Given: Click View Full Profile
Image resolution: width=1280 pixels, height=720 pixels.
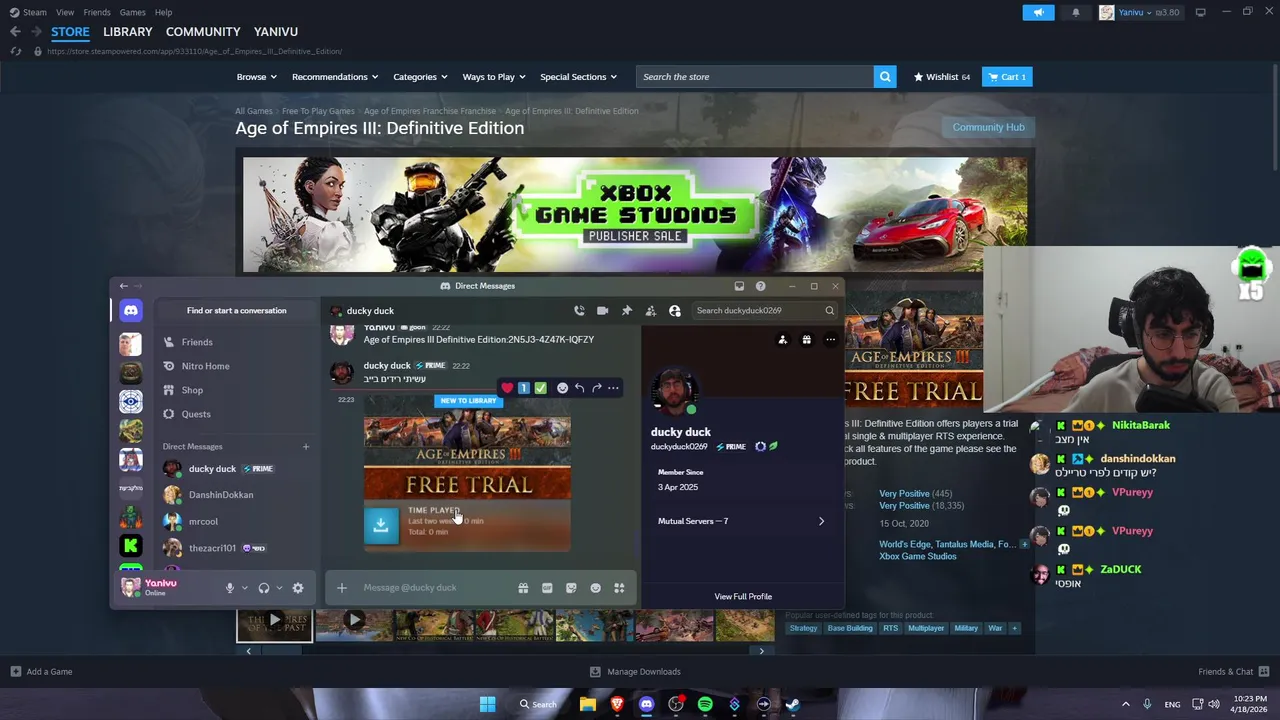Looking at the screenshot, I should tap(743, 597).
